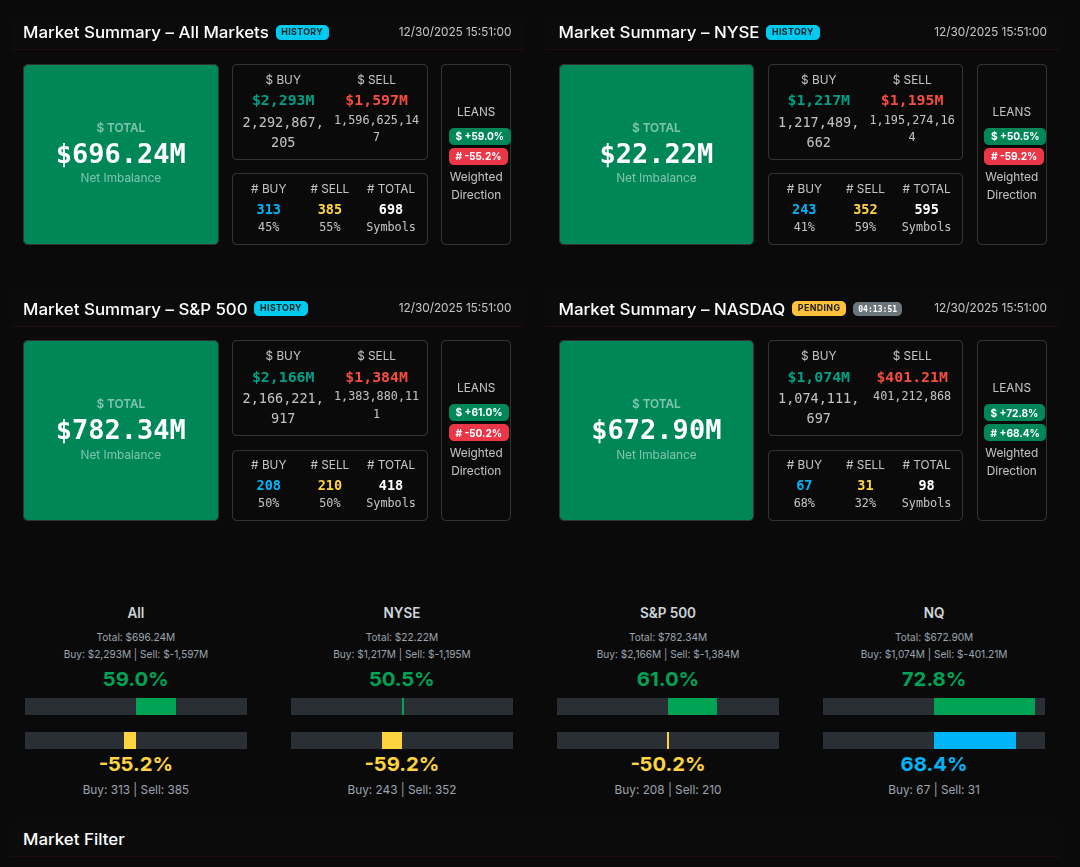Image resolution: width=1080 pixels, height=867 pixels.
Task: Click NASDAQ $ +72.8% lean badge
Action: coord(1014,412)
